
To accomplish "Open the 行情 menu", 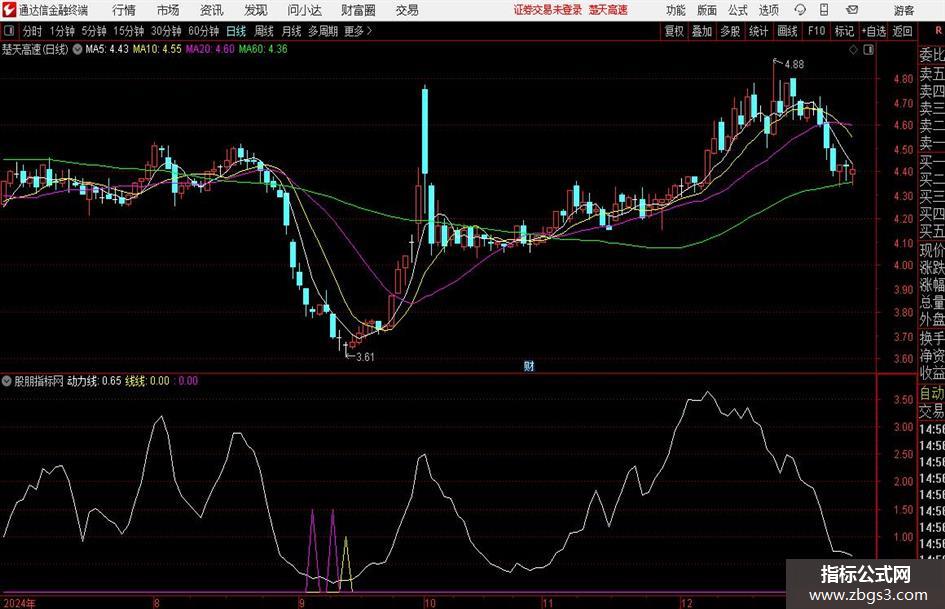I will coord(124,10).
